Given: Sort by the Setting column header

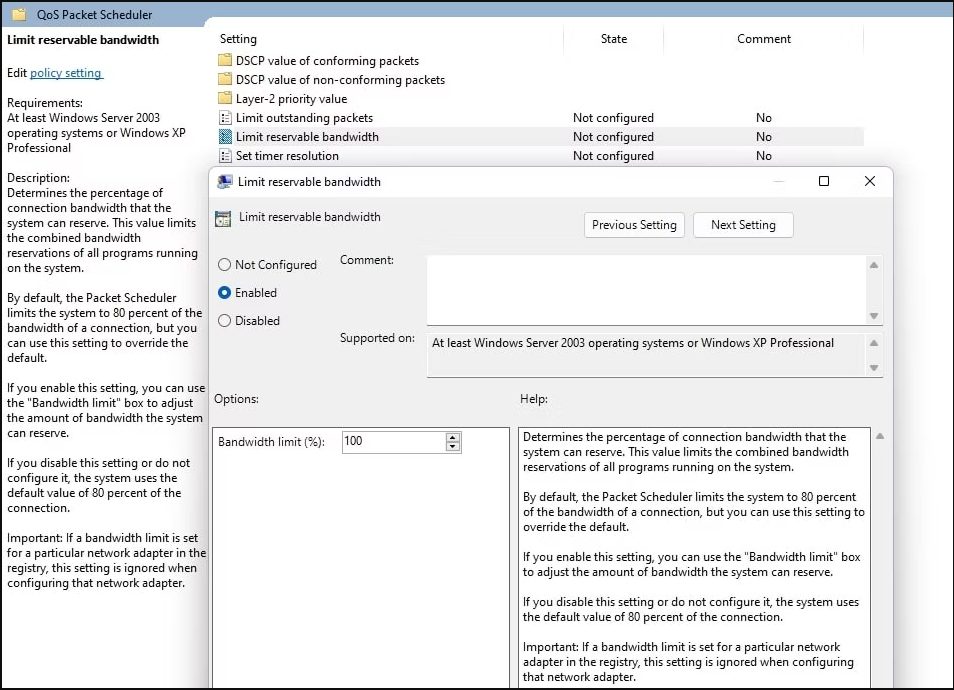Looking at the screenshot, I should (238, 39).
